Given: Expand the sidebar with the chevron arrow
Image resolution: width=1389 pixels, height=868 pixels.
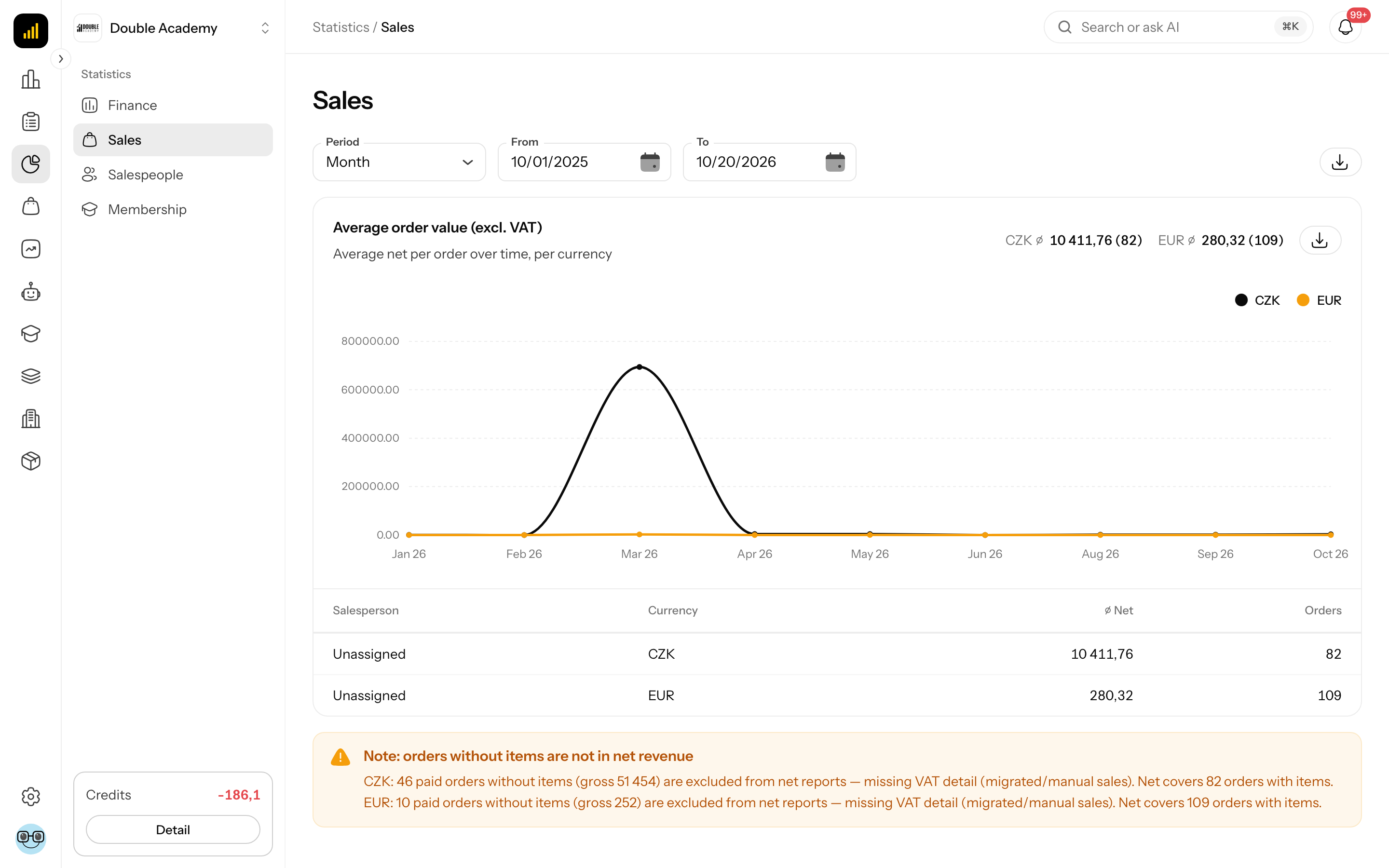Looking at the screenshot, I should 61,58.
